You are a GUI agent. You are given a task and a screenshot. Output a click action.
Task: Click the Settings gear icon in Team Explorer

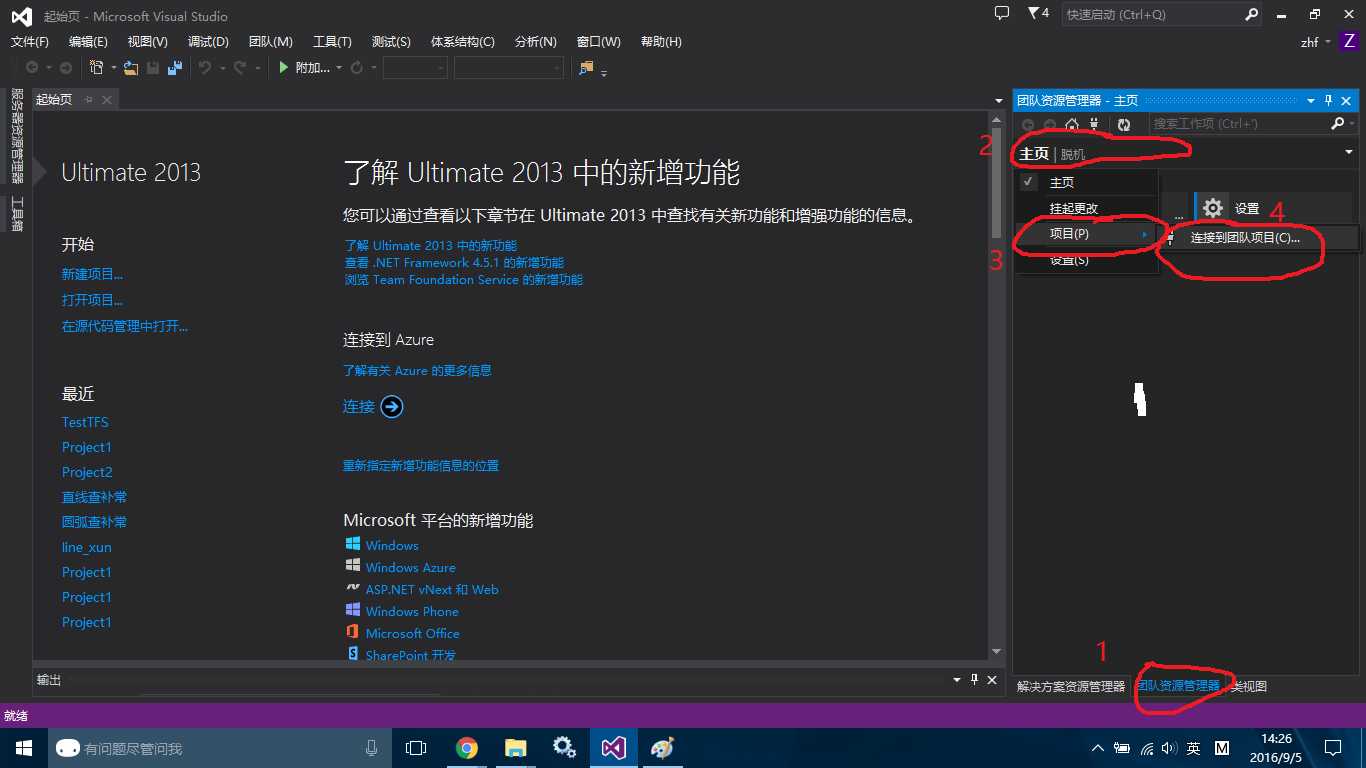pos(1213,208)
